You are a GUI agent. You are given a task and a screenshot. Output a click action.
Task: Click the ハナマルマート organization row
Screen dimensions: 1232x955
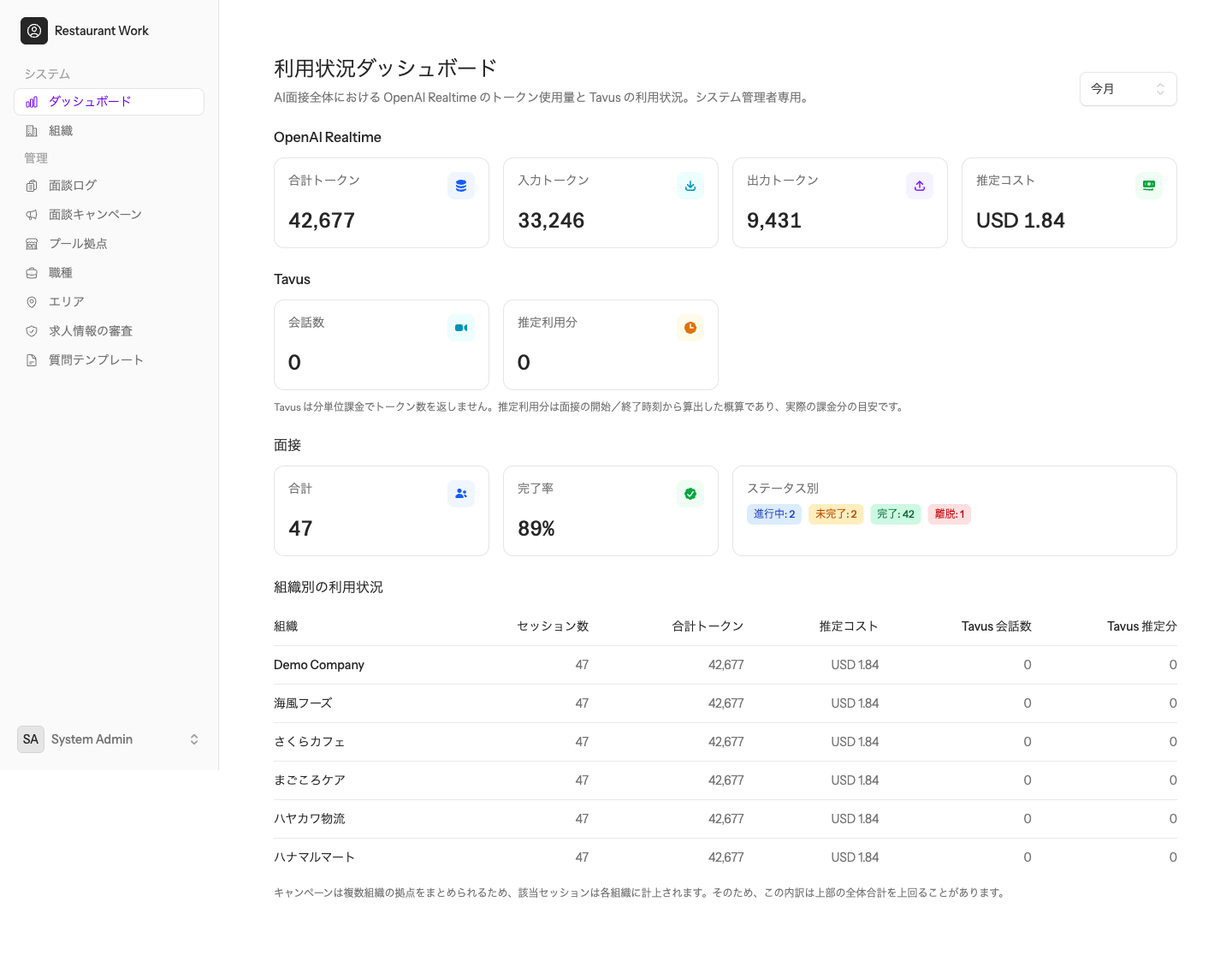[x=726, y=857]
